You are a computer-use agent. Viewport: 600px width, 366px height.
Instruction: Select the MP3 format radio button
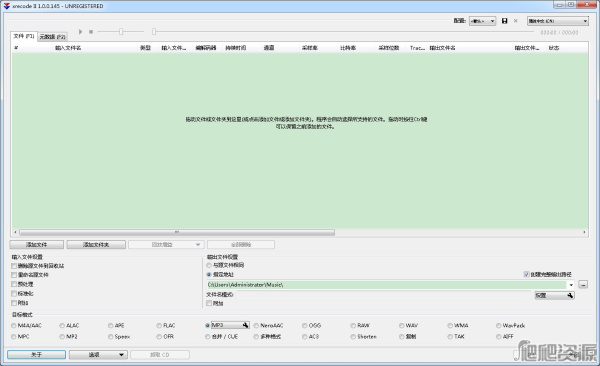(x=207, y=325)
